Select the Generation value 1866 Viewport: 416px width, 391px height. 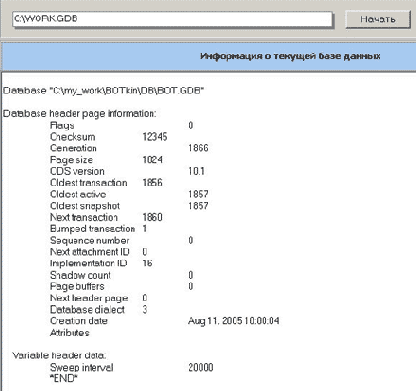198,148
